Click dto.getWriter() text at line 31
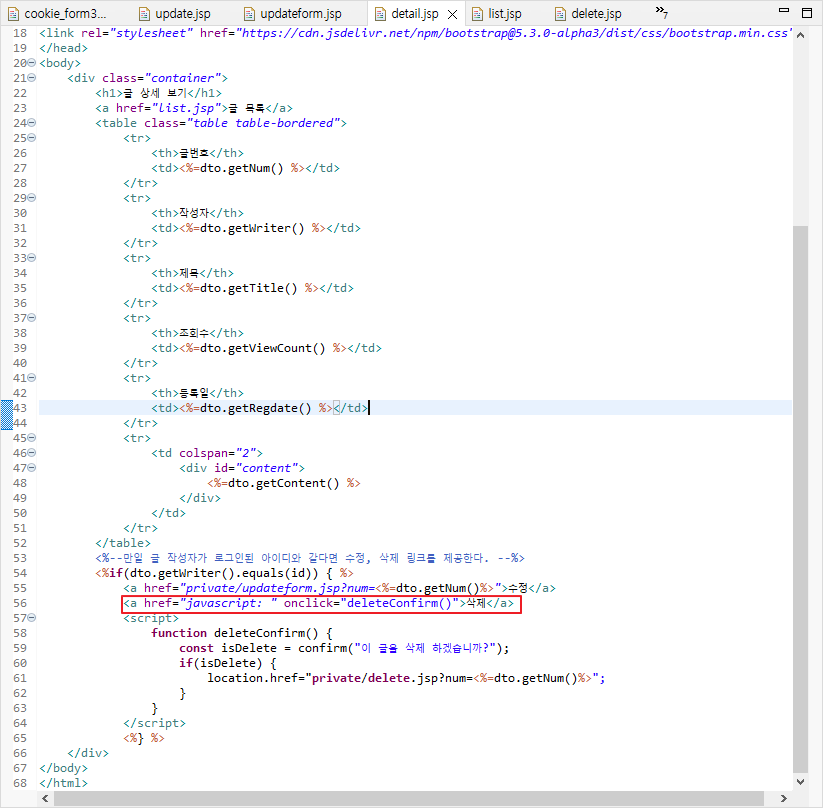This screenshot has height=808, width=823. coord(252,228)
